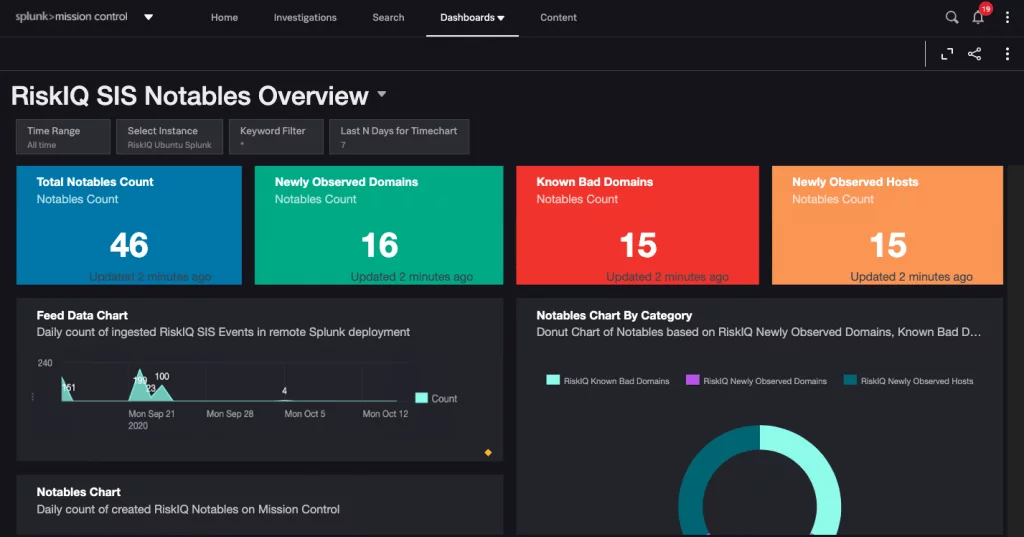Viewport: 1024px width, 537px height.
Task: Click the 16 count in Newly Observed Domains
Action: pos(379,246)
